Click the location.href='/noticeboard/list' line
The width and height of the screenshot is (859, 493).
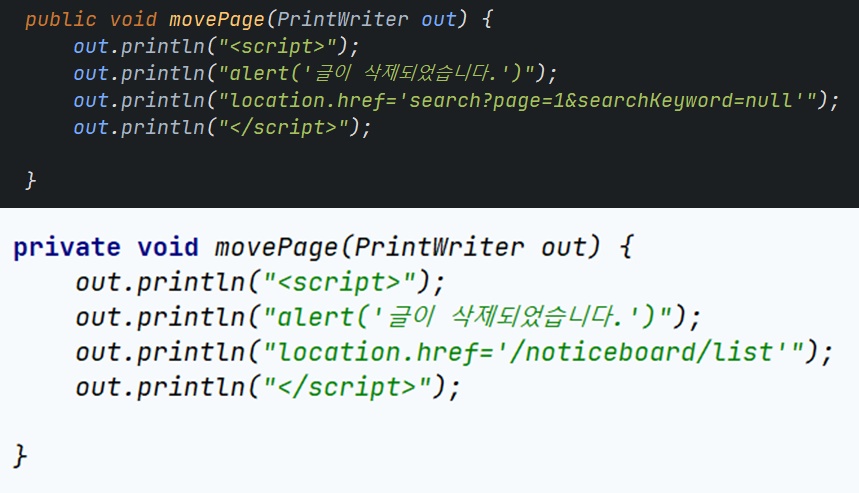(x=454, y=352)
